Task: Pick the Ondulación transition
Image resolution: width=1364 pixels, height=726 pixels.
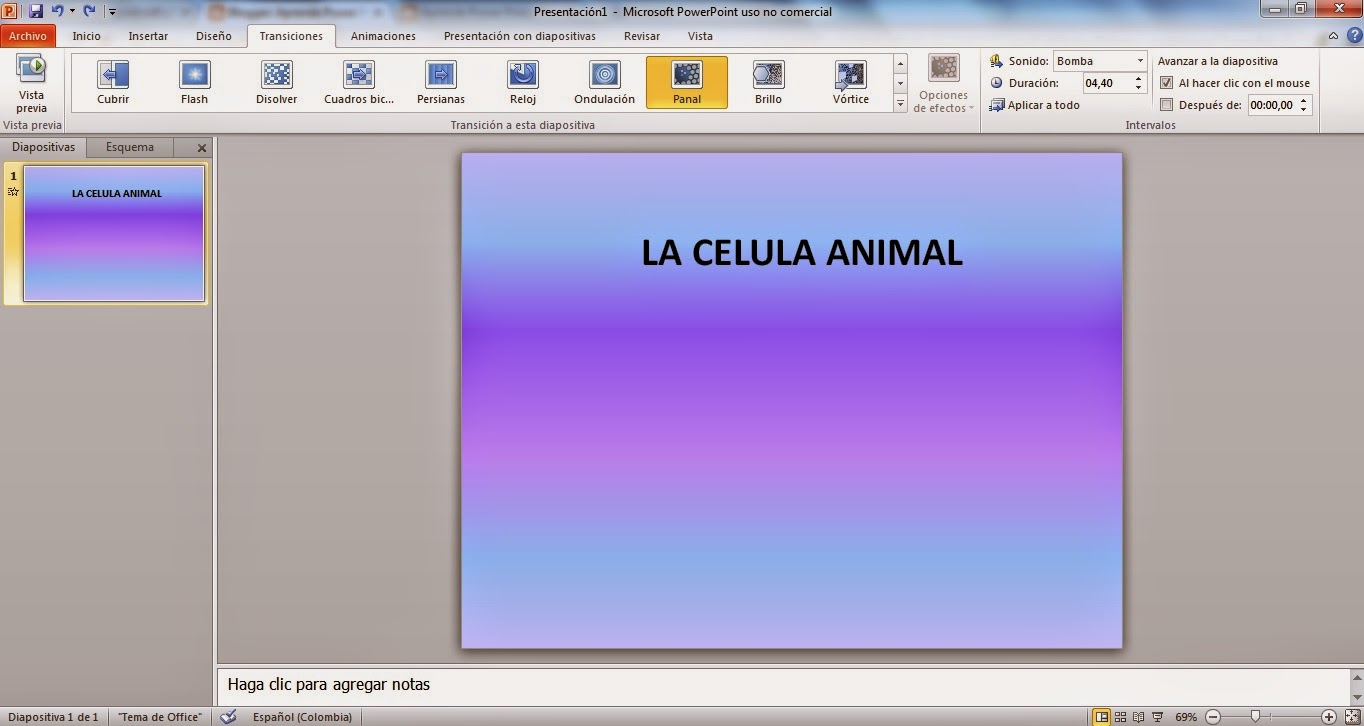Action: [604, 80]
